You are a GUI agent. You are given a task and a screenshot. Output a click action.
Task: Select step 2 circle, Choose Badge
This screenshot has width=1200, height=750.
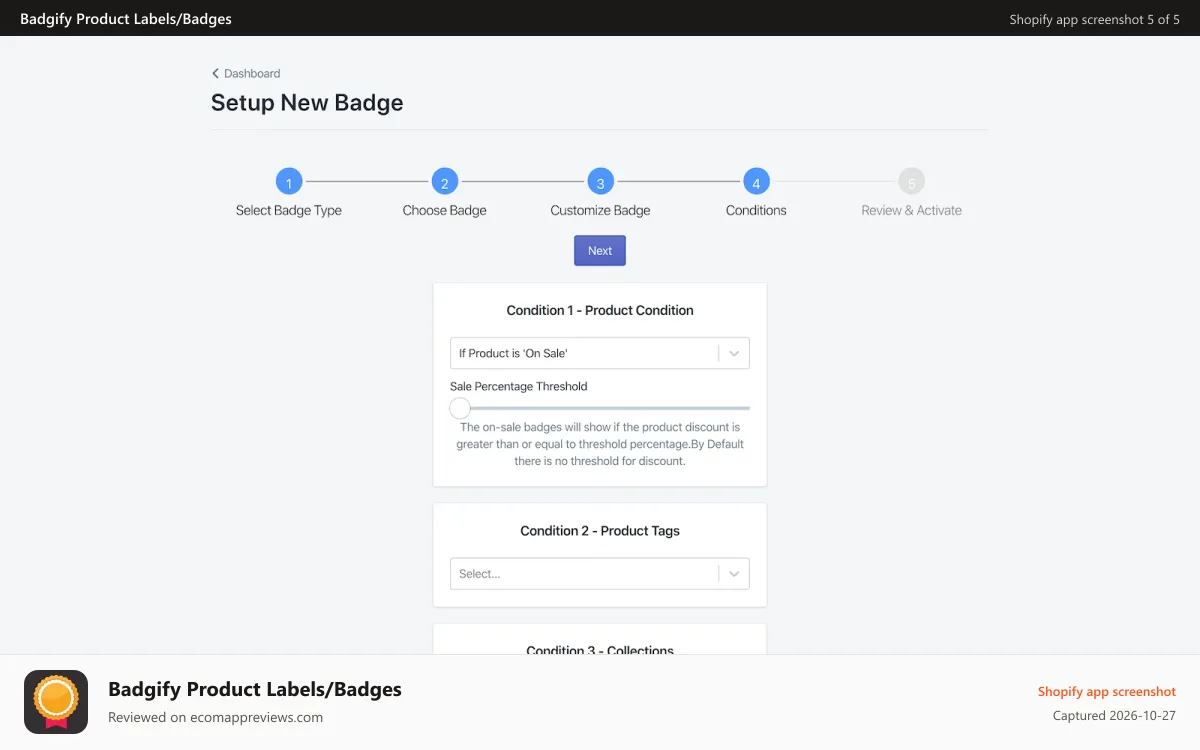point(444,182)
